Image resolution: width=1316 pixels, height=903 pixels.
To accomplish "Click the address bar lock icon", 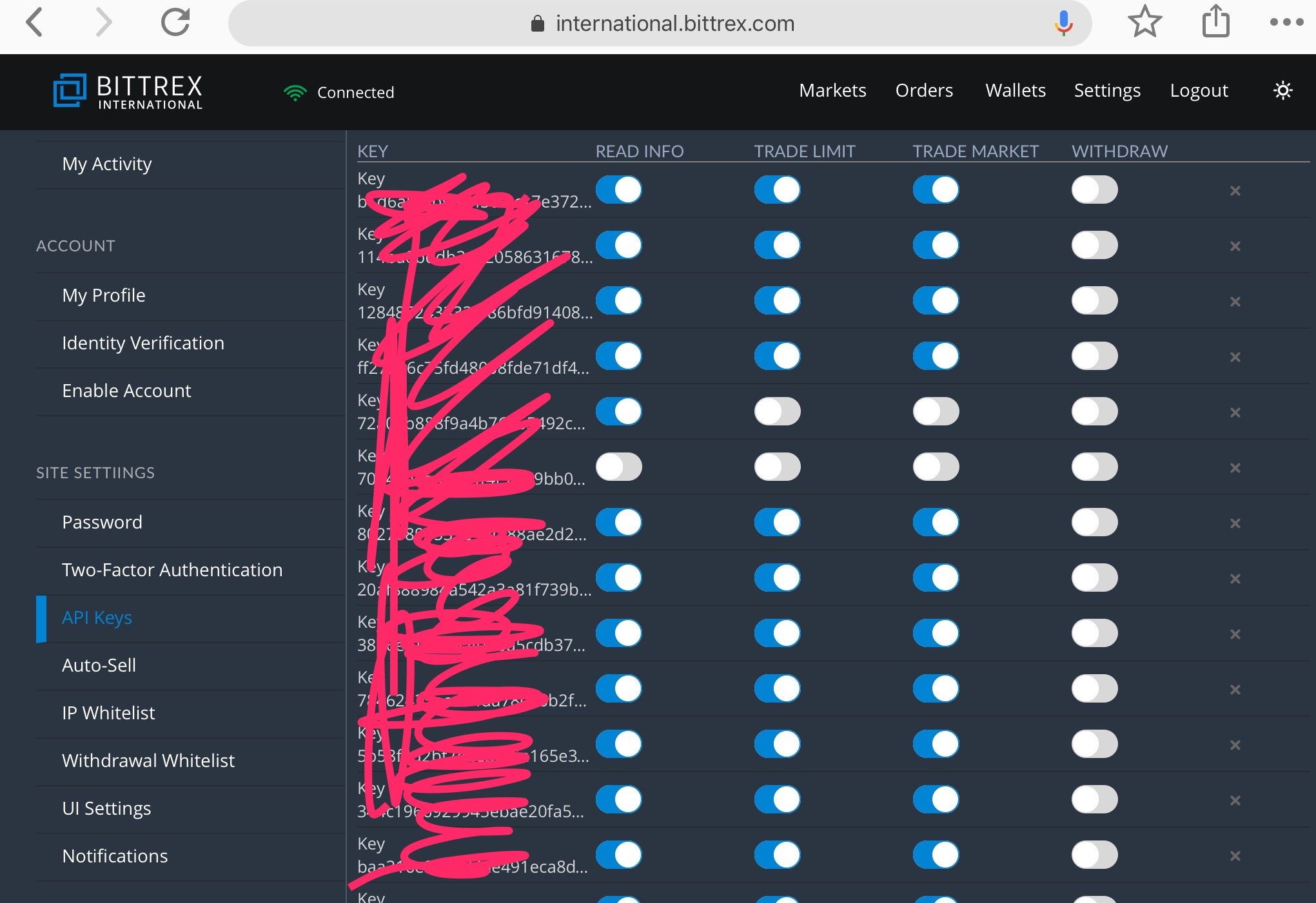I will pos(537,24).
